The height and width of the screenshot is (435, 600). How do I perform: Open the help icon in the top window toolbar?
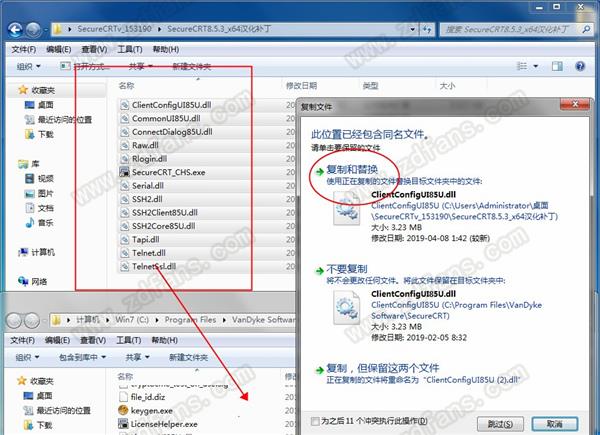pos(580,66)
